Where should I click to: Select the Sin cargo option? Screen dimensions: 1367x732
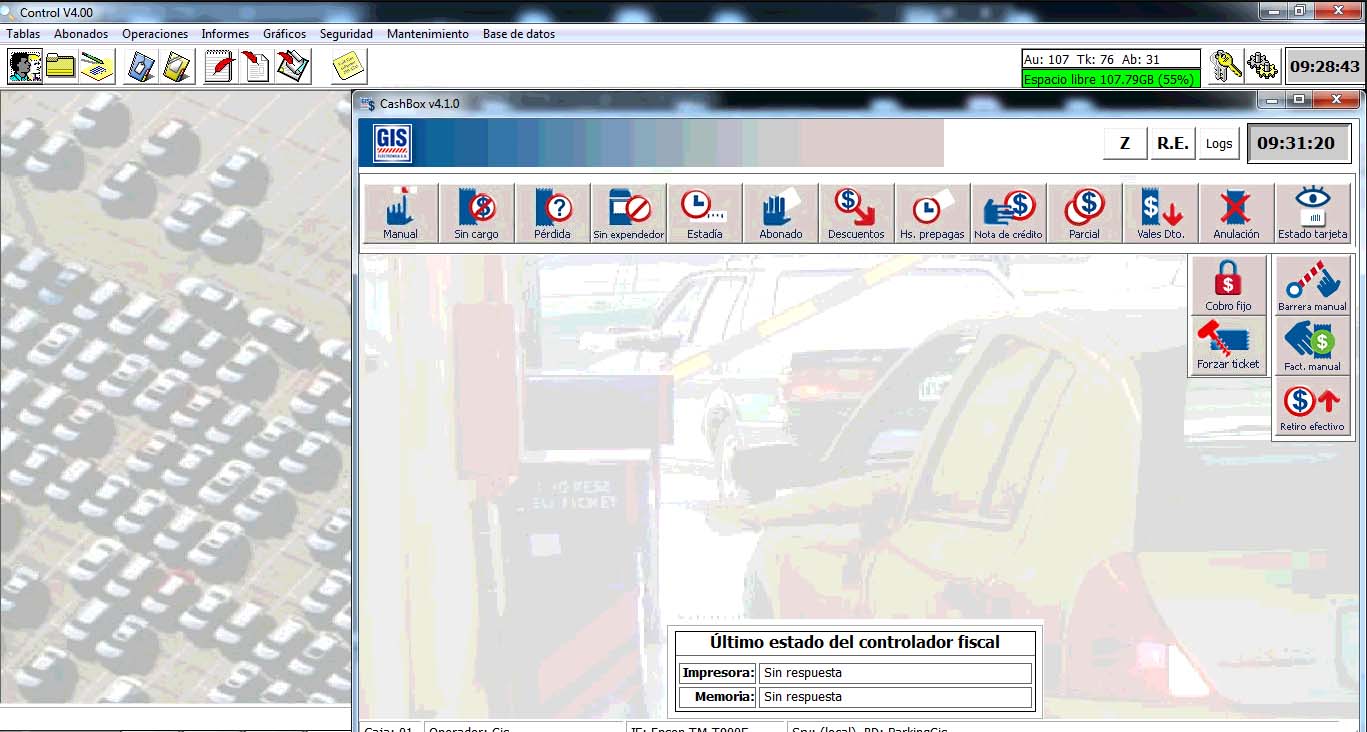click(x=476, y=213)
